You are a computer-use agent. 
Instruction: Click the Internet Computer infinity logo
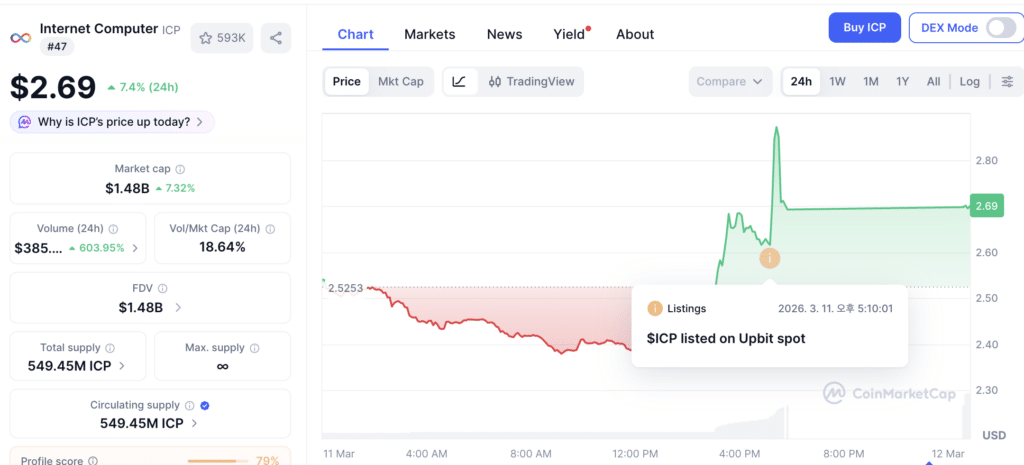tap(21, 38)
